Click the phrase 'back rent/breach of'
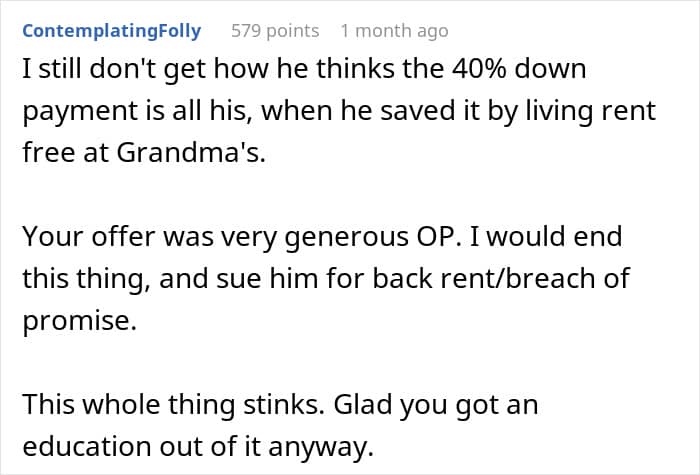The height and width of the screenshot is (475, 700). click(501, 279)
